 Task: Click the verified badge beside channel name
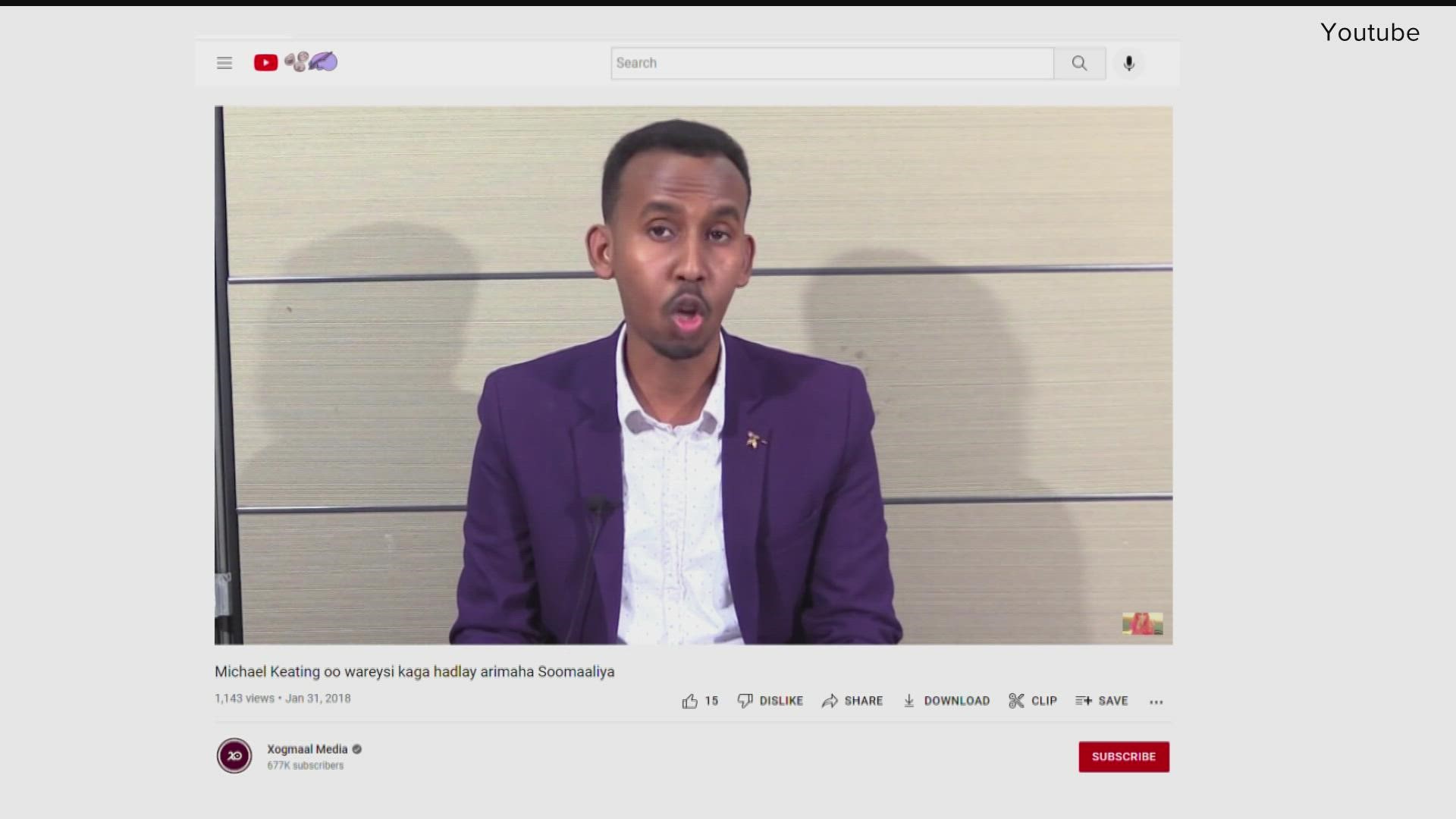click(357, 749)
